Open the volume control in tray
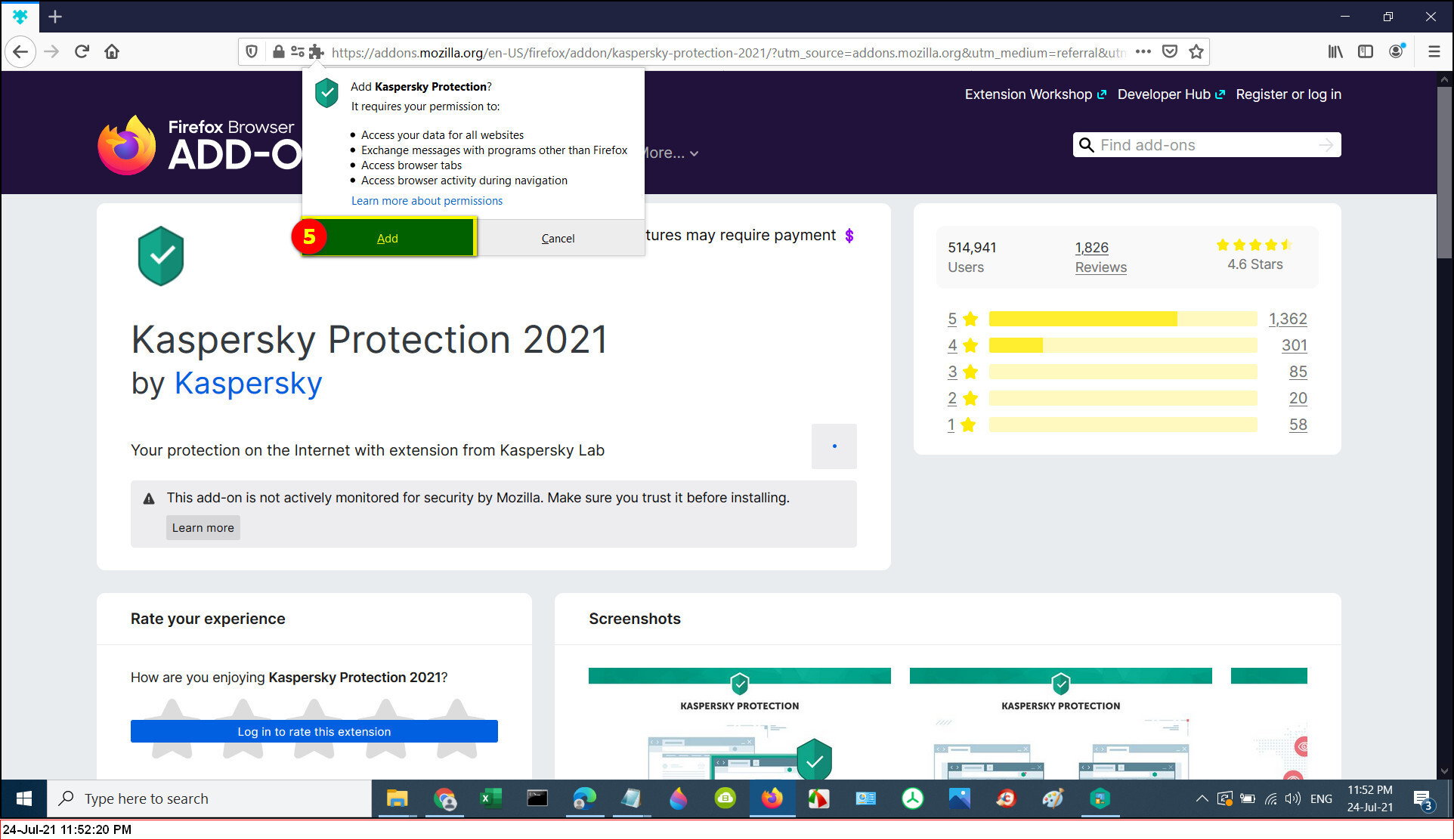The width and height of the screenshot is (1454, 840). click(1293, 798)
